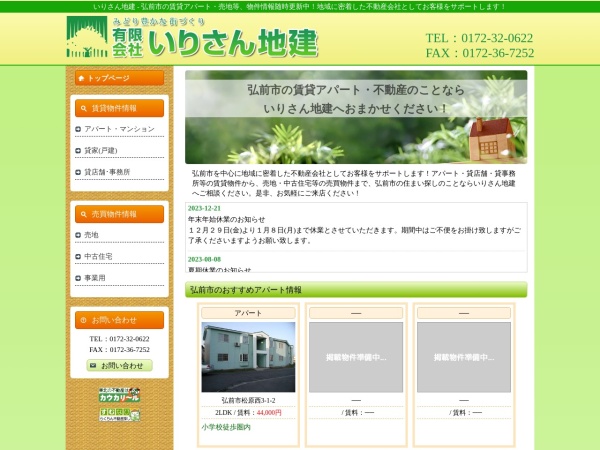Click magnifier icon beside 賃貸物件情報
The height and width of the screenshot is (450, 600).
[x=83, y=109]
